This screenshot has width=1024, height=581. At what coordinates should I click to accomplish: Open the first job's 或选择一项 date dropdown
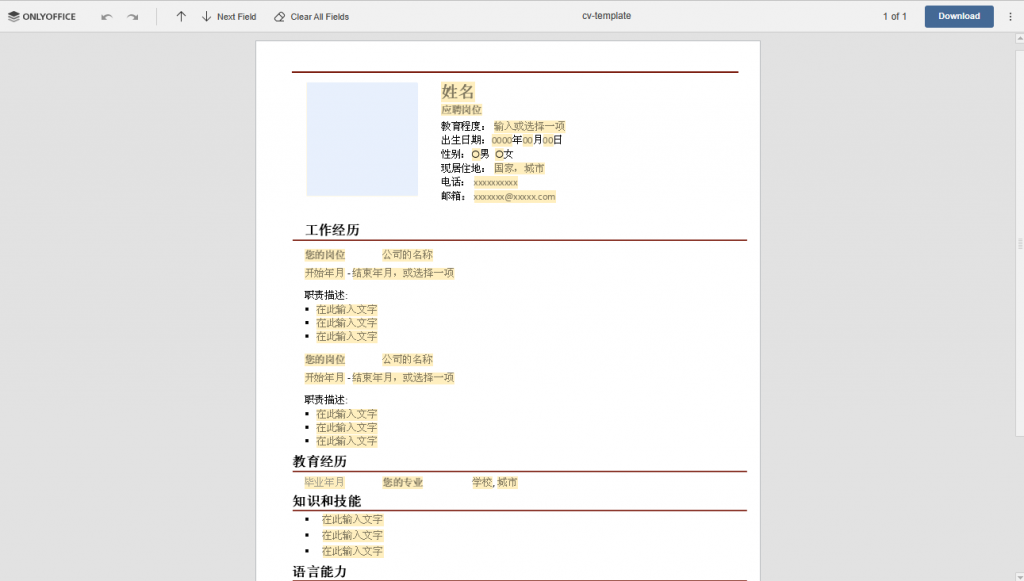coord(429,272)
